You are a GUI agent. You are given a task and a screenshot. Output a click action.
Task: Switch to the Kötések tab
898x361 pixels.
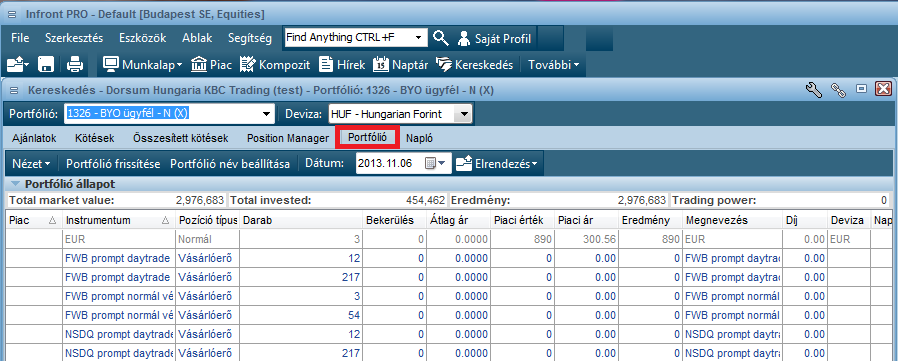coord(94,138)
